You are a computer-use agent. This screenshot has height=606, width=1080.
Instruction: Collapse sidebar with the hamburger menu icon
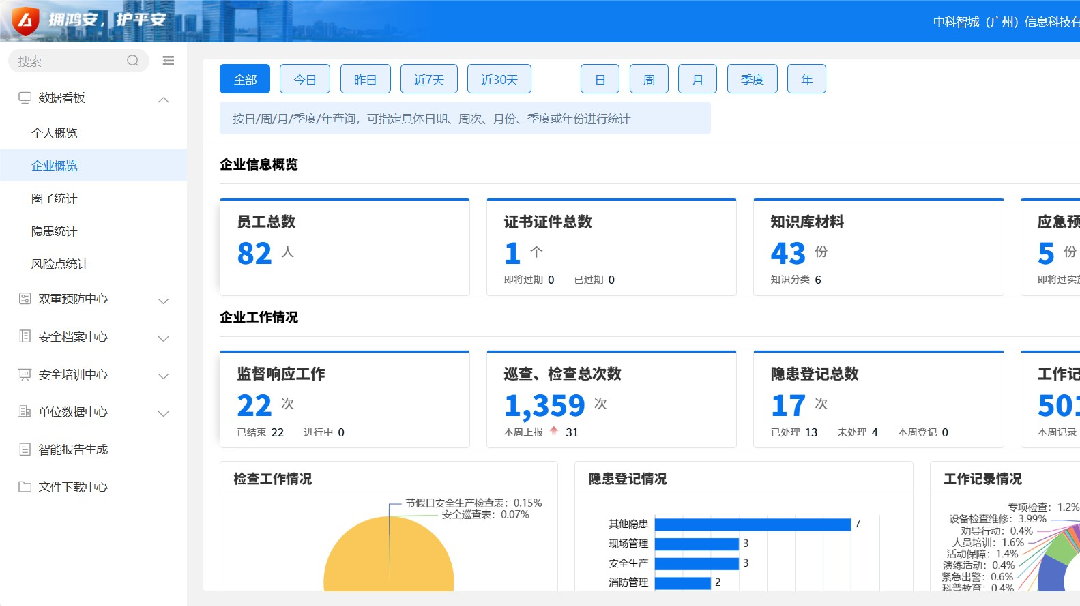(168, 61)
